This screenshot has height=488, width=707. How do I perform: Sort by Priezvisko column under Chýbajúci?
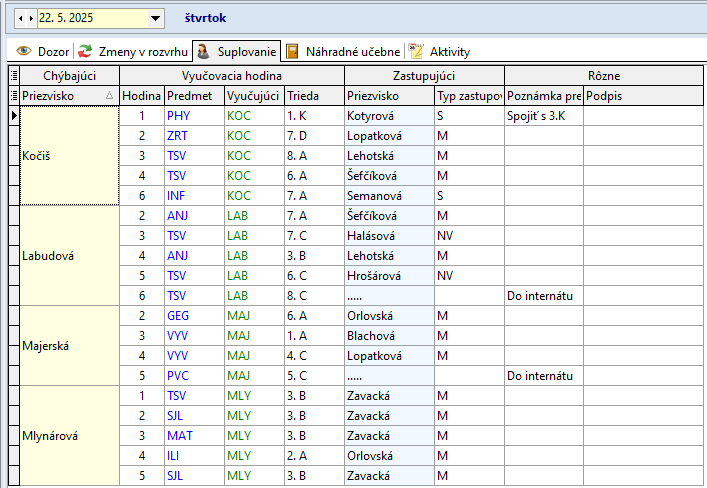click(x=69, y=96)
